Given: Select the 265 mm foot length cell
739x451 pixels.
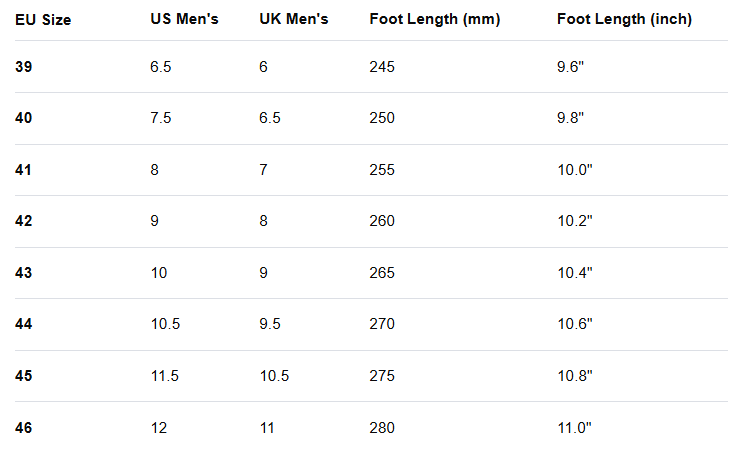Looking at the screenshot, I should pyautogui.click(x=382, y=273).
